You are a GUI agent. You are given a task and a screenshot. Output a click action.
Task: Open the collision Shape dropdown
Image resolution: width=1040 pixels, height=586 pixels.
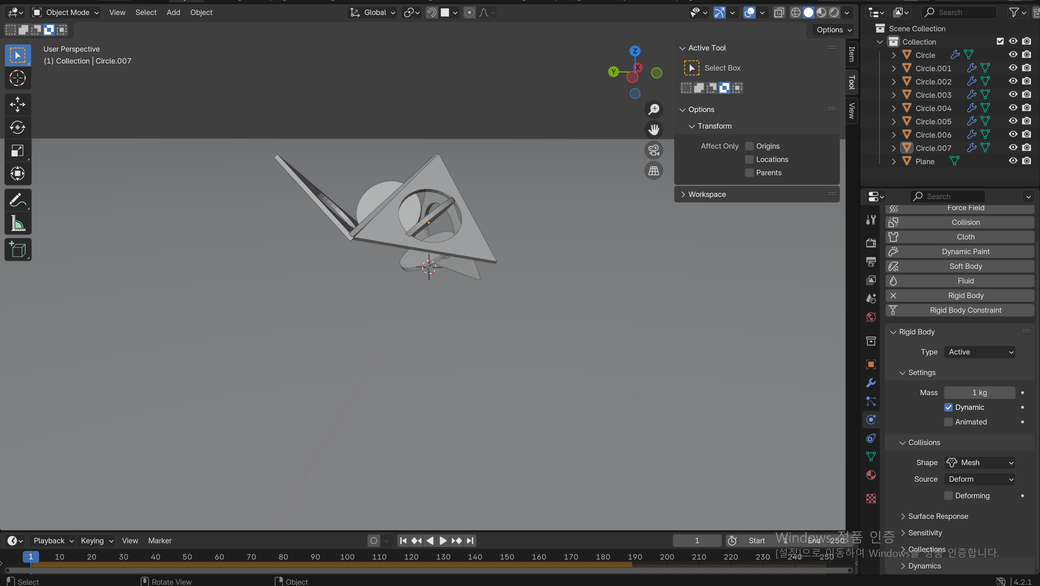979,463
